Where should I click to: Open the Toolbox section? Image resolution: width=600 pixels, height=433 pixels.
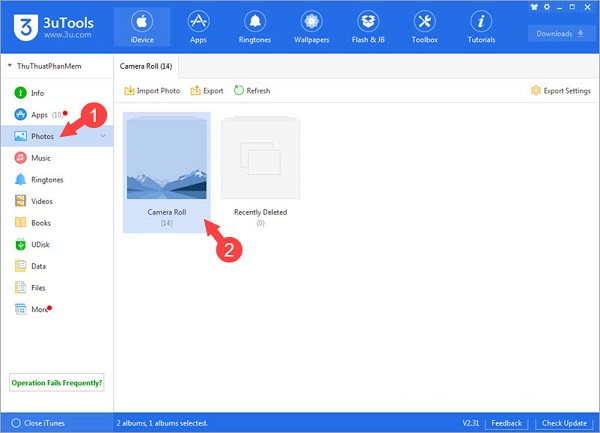coord(424,27)
